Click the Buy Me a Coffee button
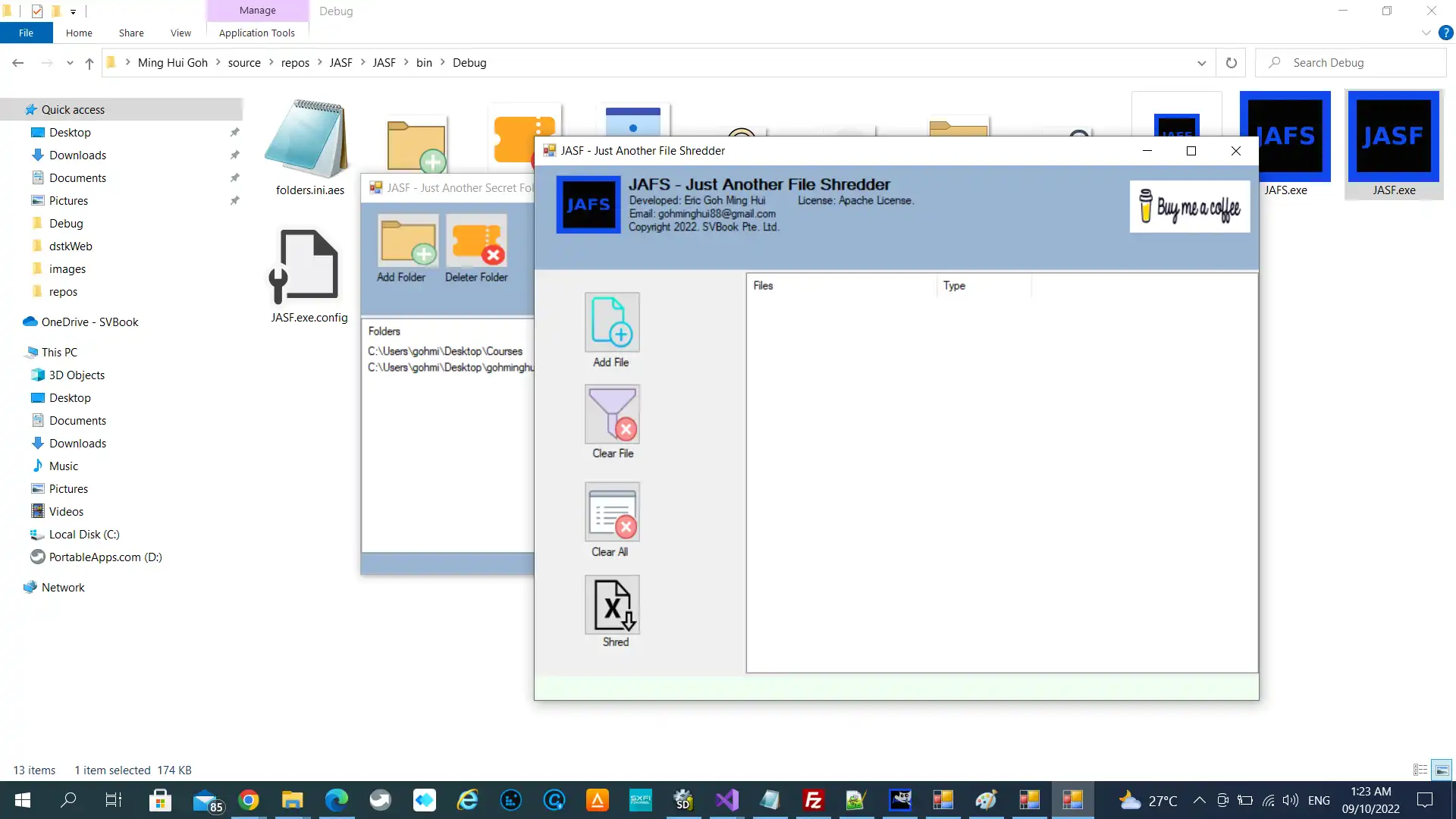1456x819 pixels. [x=1191, y=206]
